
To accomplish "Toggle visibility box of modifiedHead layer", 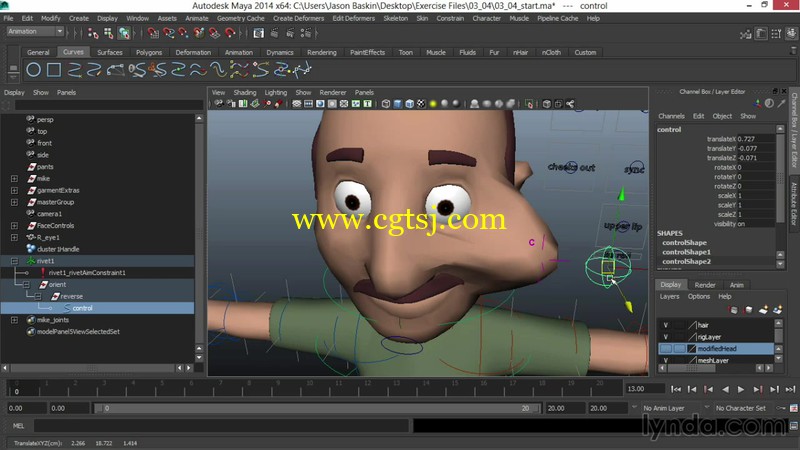I will pos(665,348).
